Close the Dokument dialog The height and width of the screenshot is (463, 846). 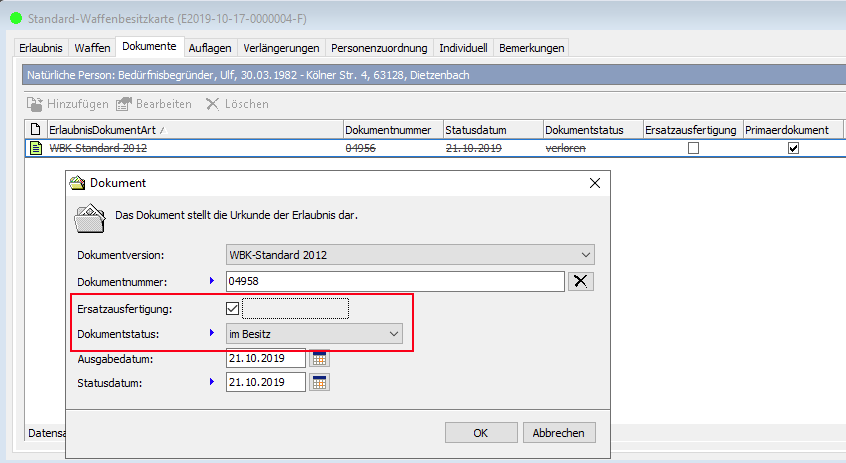click(595, 183)
